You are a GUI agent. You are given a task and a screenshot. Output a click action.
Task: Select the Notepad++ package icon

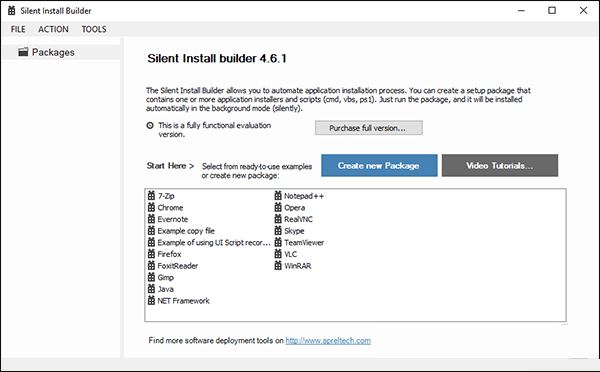(x=278, y=196)
